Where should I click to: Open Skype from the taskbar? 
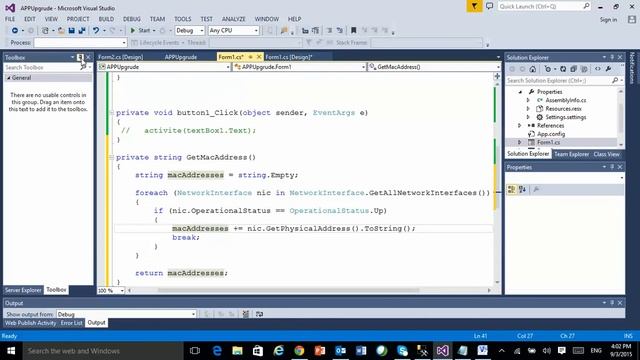[402, 351]
